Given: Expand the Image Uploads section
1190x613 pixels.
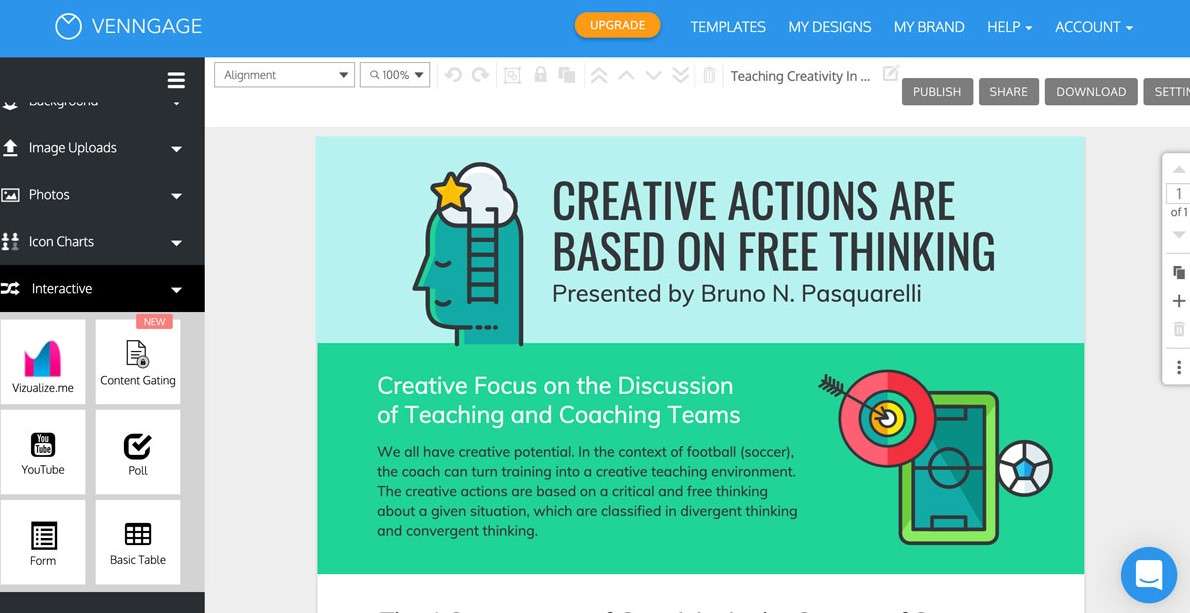Looking at the screenshot, I should (102, 148).
